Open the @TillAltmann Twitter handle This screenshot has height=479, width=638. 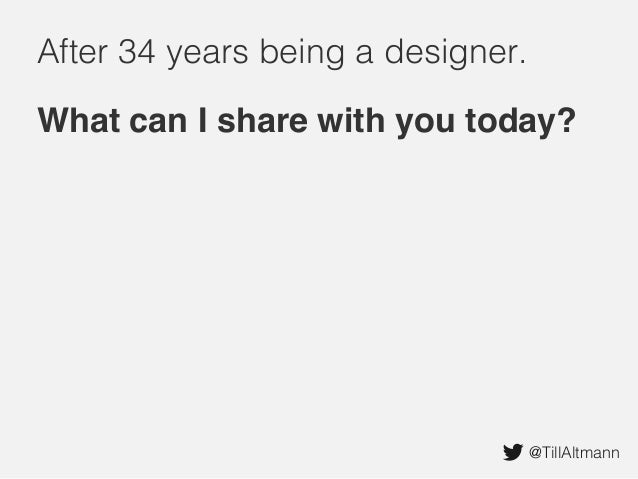(574, 453)
